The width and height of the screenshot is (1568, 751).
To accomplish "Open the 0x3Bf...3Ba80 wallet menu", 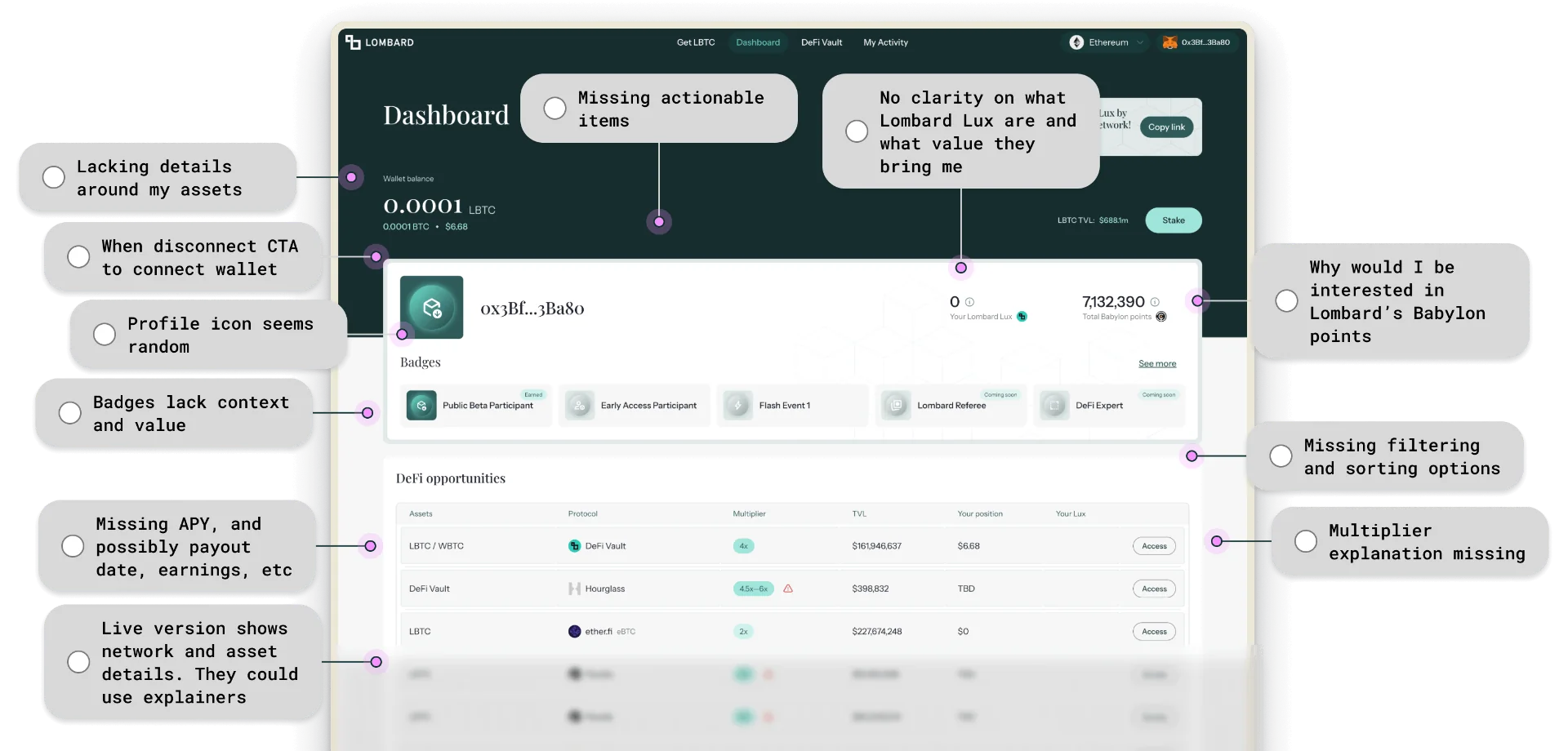I will point(1196,42).
